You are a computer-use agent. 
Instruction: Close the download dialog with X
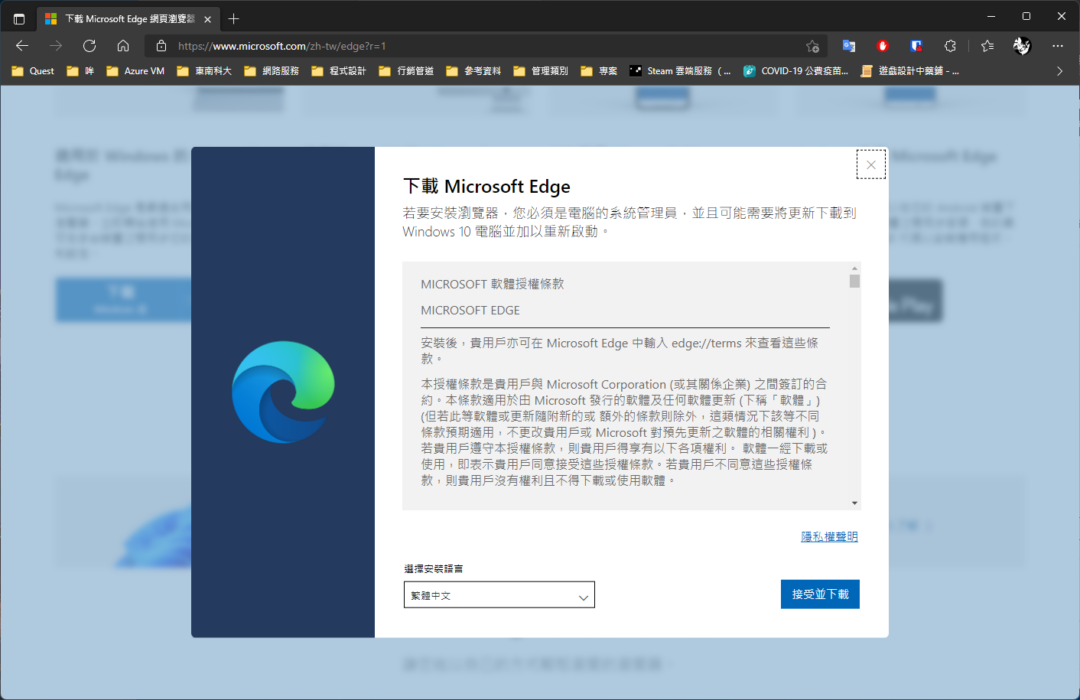[x=871, y=165]
